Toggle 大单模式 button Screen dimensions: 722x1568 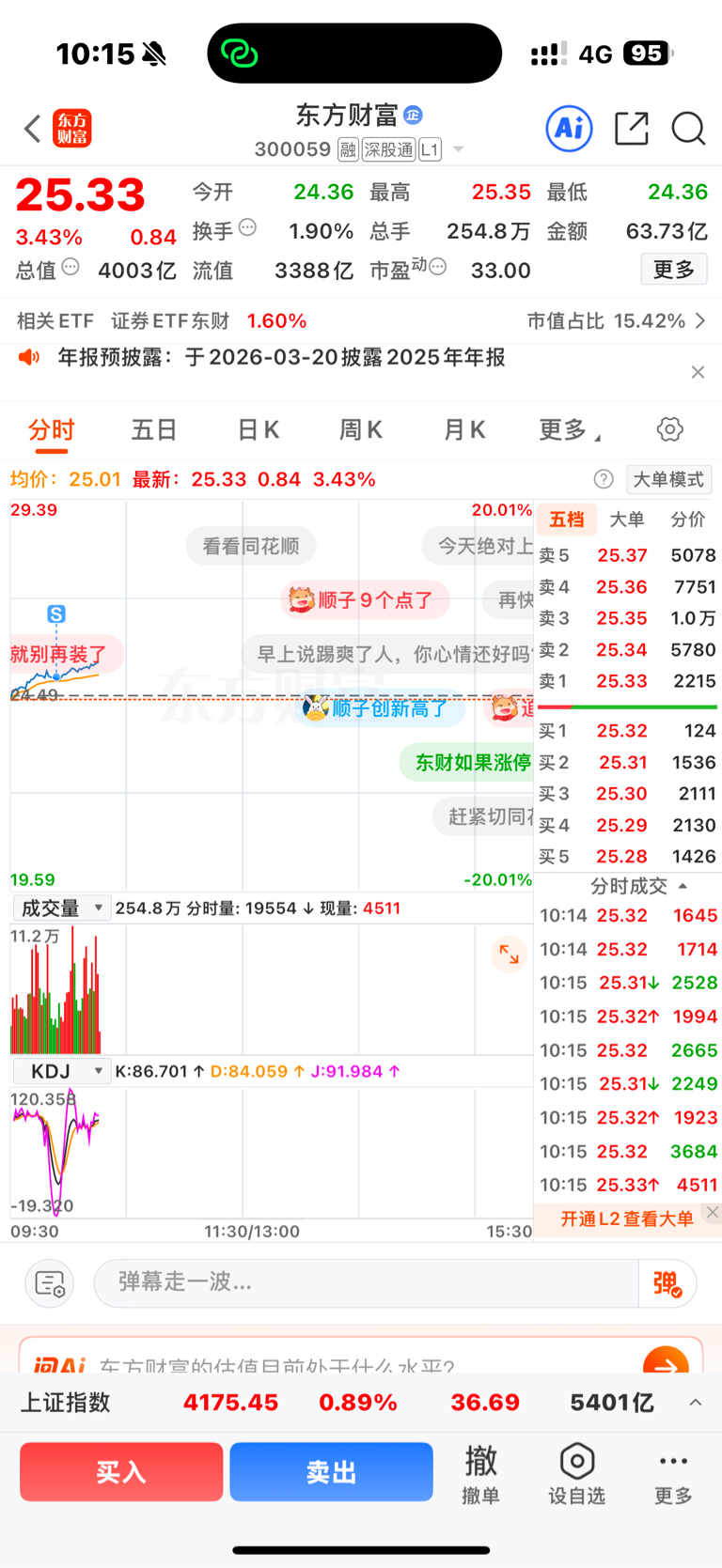668,479
